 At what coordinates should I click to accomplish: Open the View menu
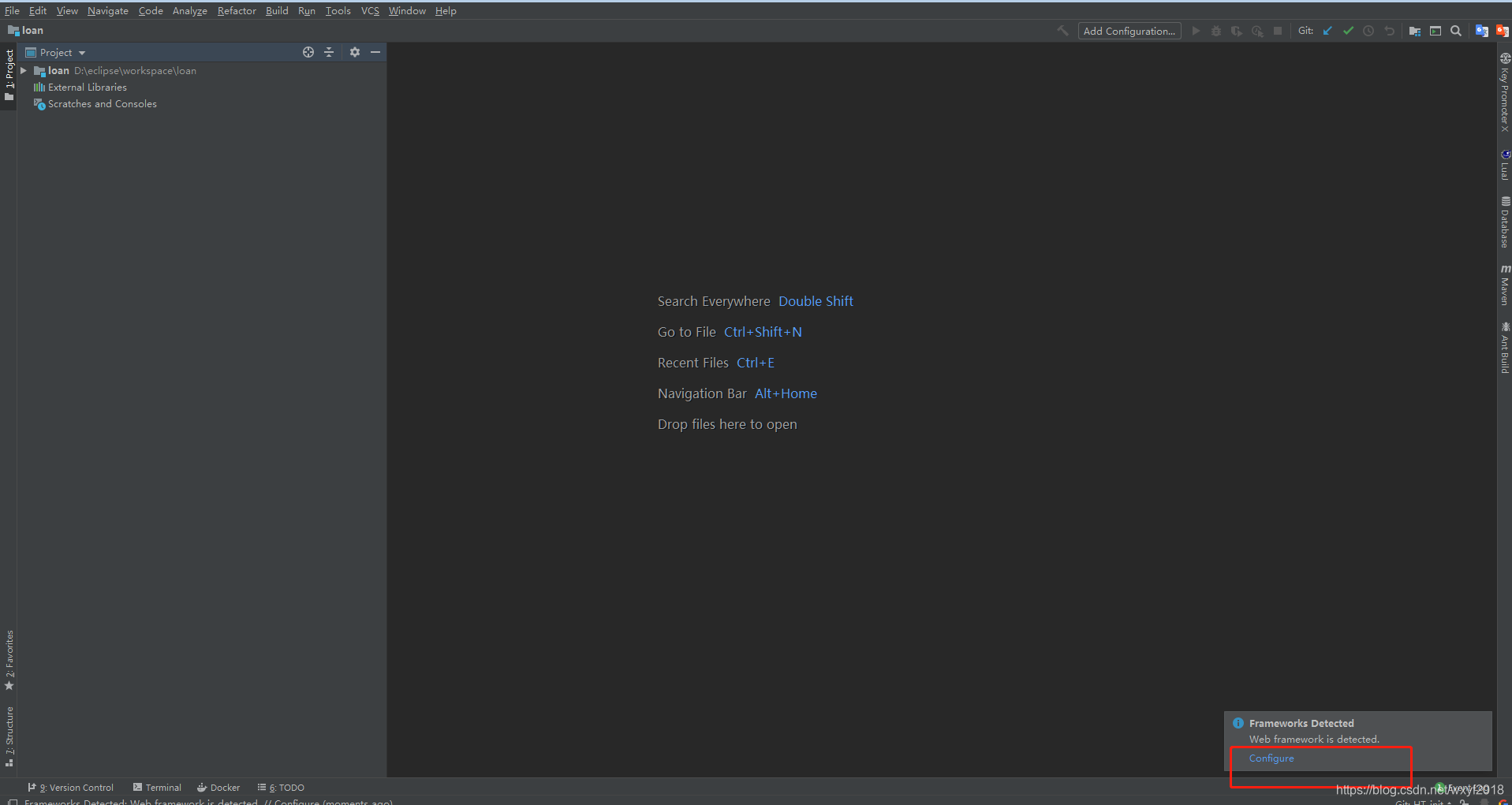67,10
